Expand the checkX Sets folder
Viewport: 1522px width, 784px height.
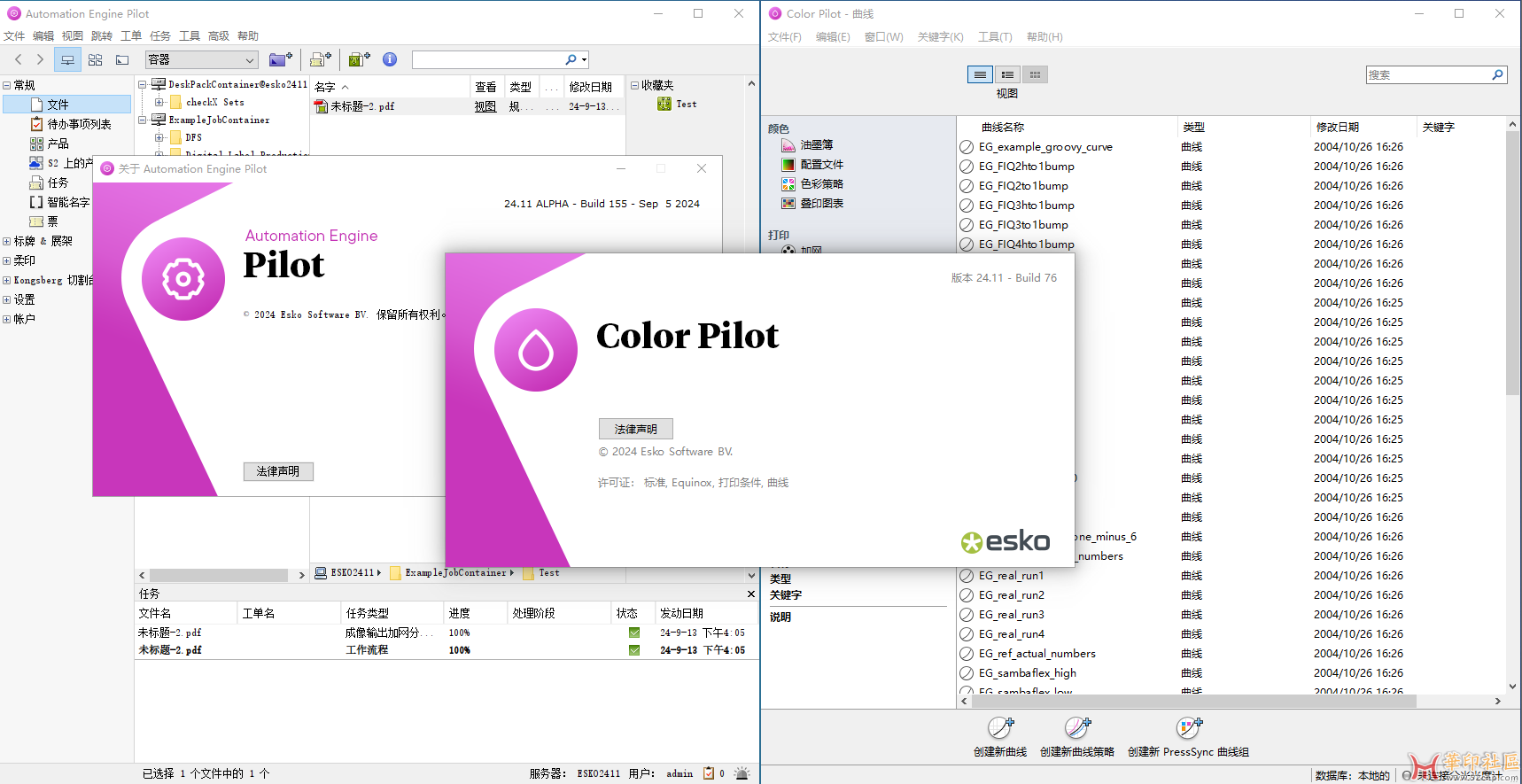[159, 102]
